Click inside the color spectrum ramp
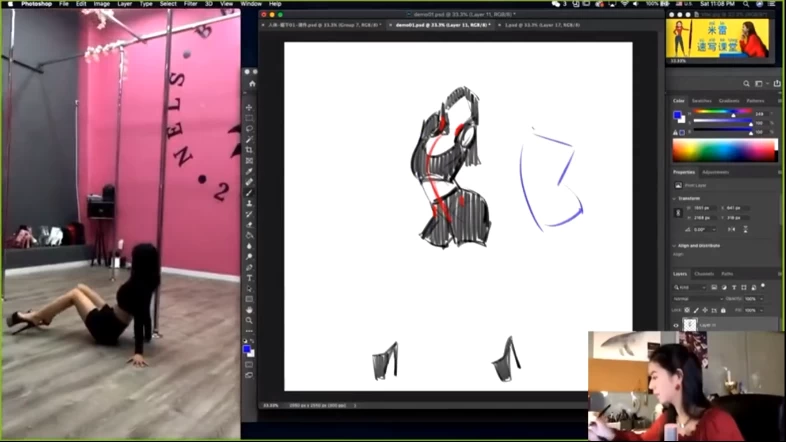 pyautogui.click(x=724, y=150)
